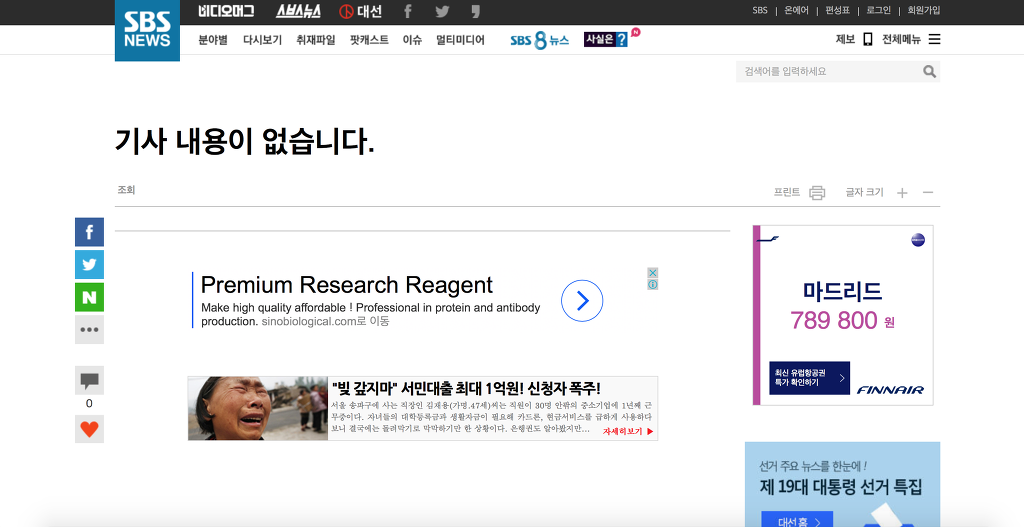Click the Premium Research Reagent ad headline
1024x527 pixels.
[347, 285]
